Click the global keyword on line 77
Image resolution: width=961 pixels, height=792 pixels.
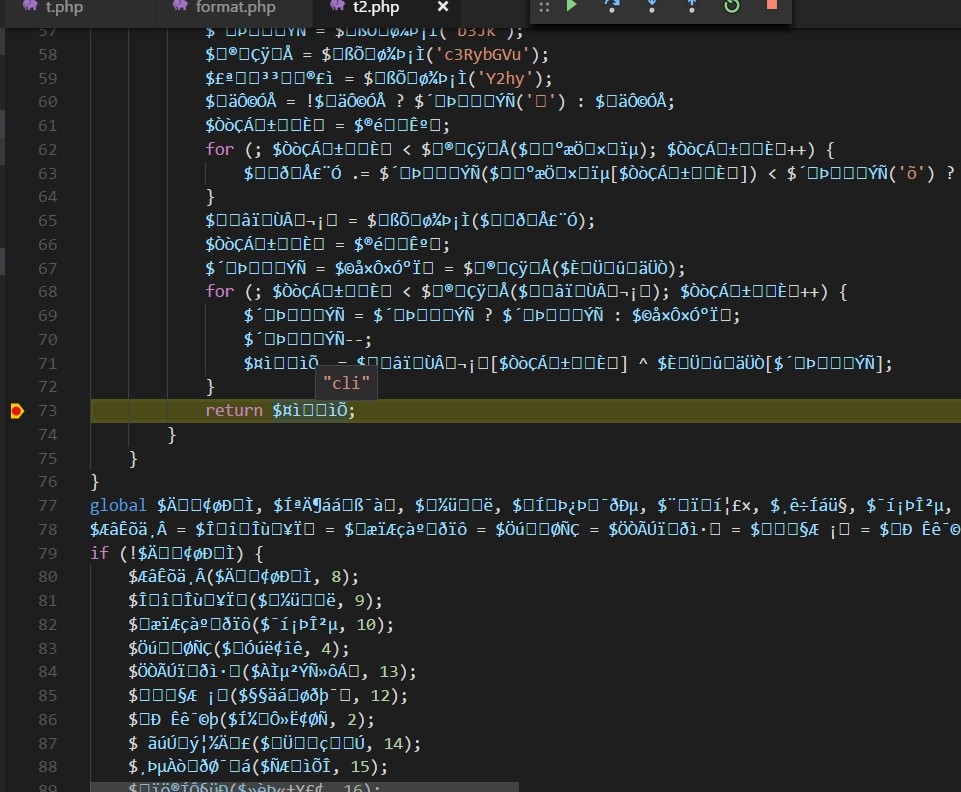pyautogui.click(x=118, y=505)
